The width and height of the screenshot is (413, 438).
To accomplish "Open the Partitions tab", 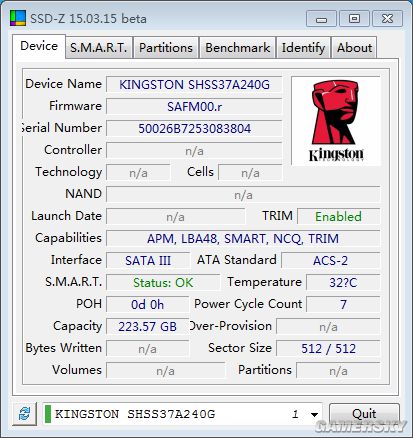I will 166,48.
